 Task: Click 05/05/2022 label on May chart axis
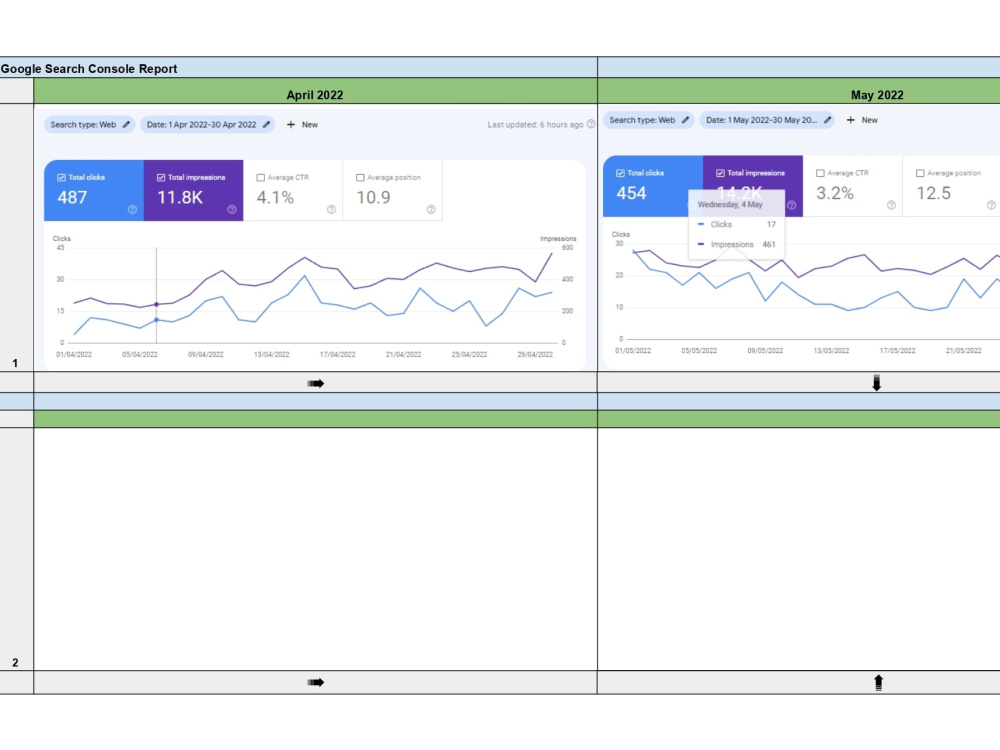tap(699, 351)
